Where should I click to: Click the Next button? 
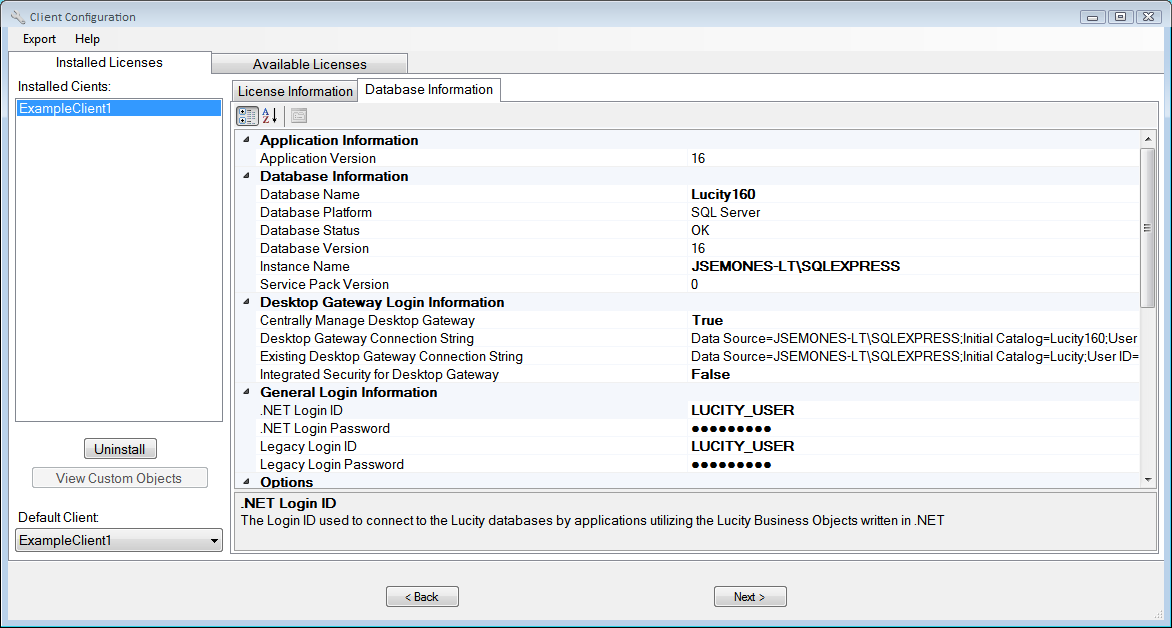(750, 596)
